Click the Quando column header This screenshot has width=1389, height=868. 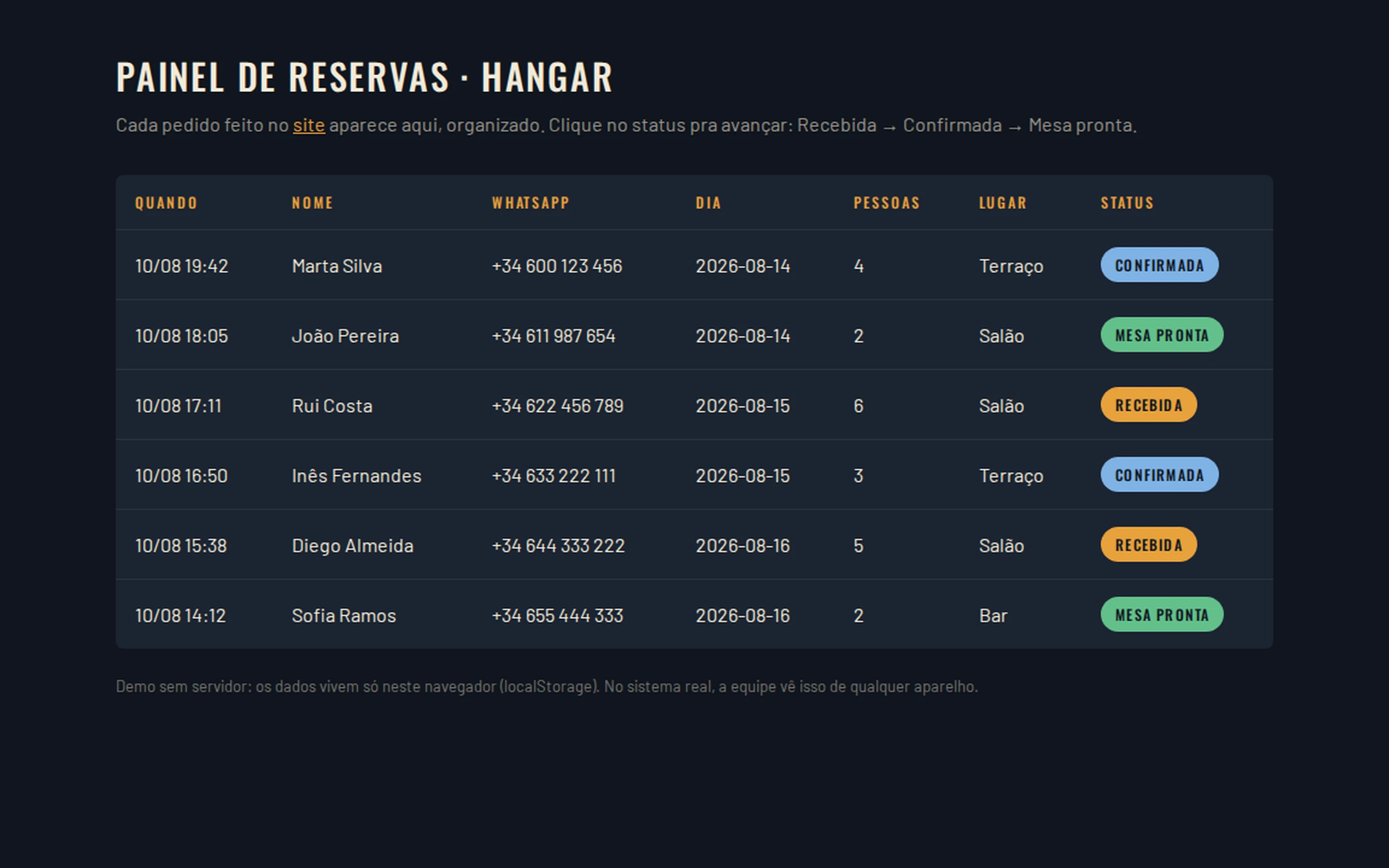point(166,203)
